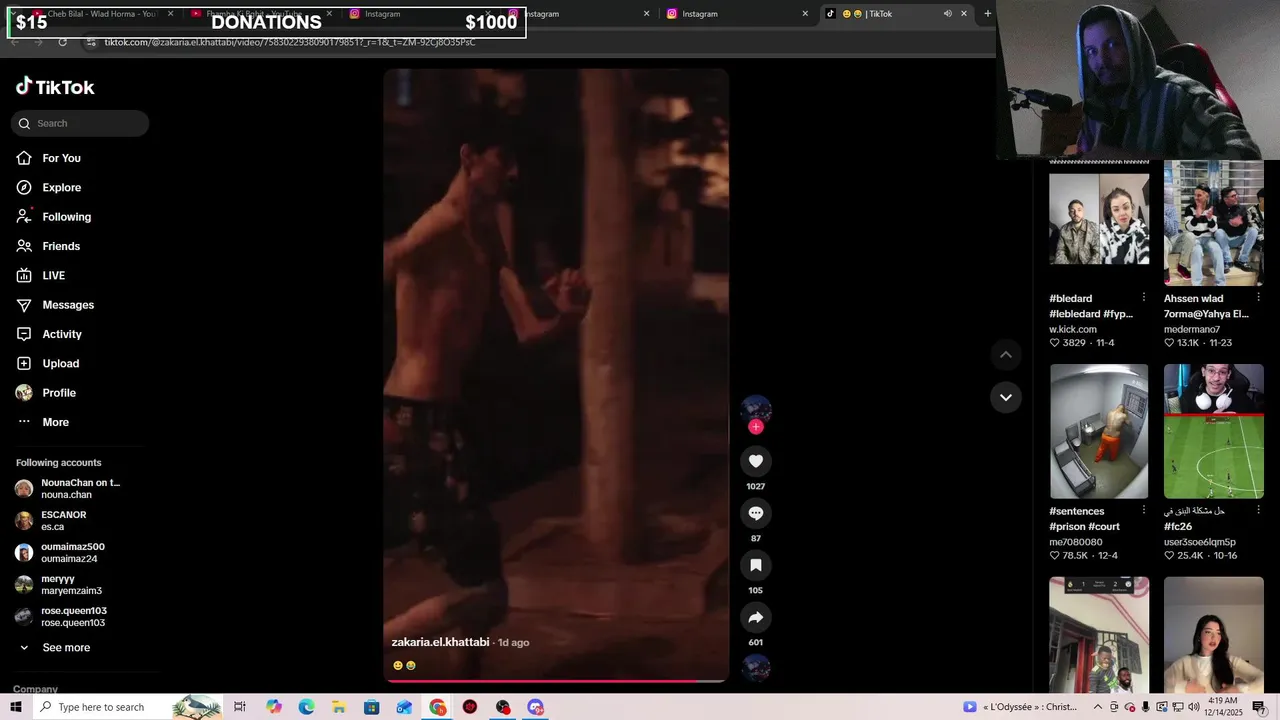Open the notification center icon
Image resolution: width=1280 pixels, height=720 pixels.
coord(1259,707)
